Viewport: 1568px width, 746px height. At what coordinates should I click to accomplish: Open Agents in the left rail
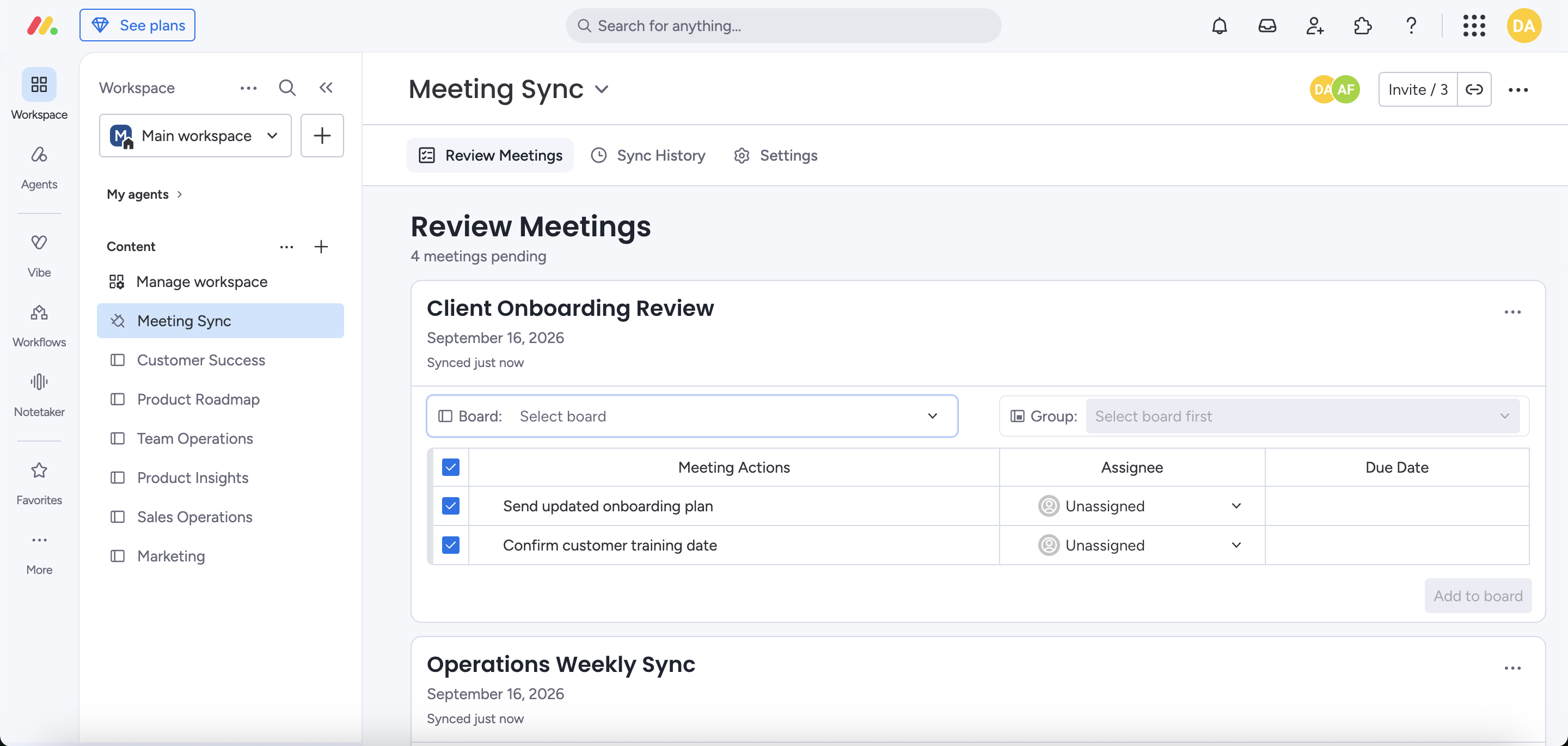pos(39,168)
